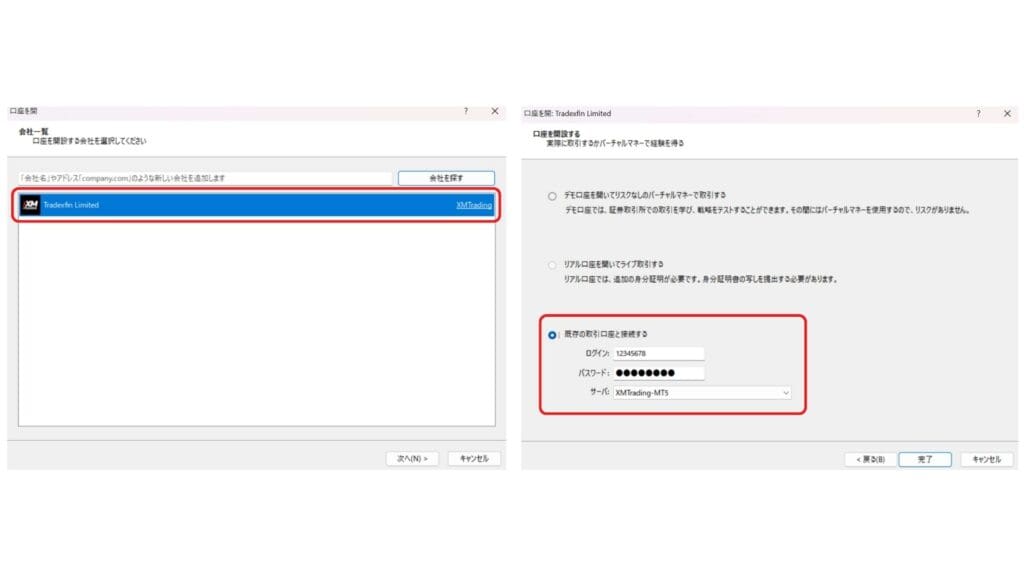This screenshot has width=1024, height=576.
Task: Select the demo account radio option
Action: pyautogui.click(x=552, y=196)
